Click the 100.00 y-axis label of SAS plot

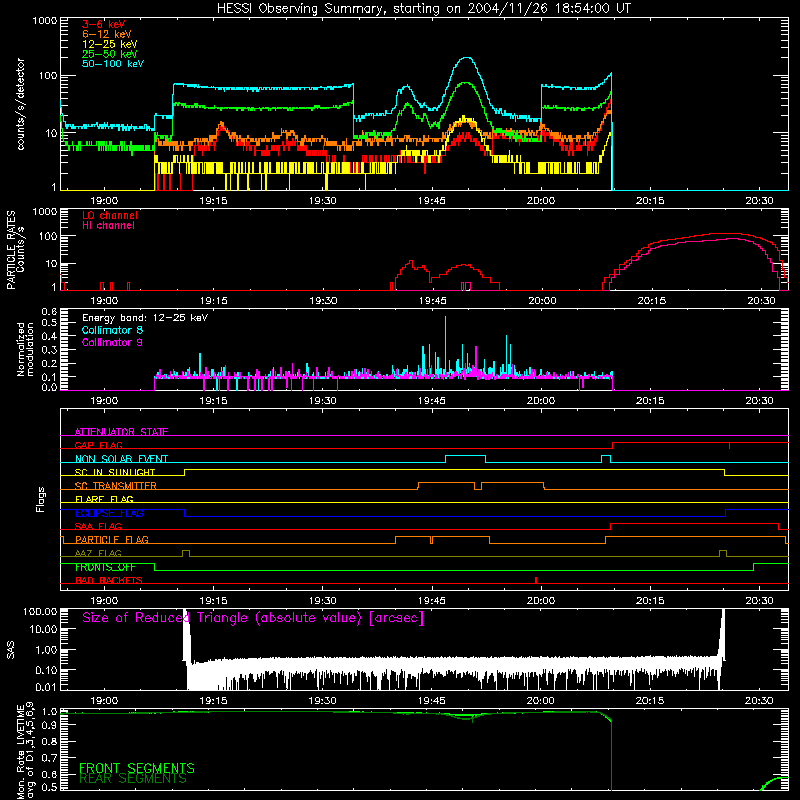[x=40, y=611]
